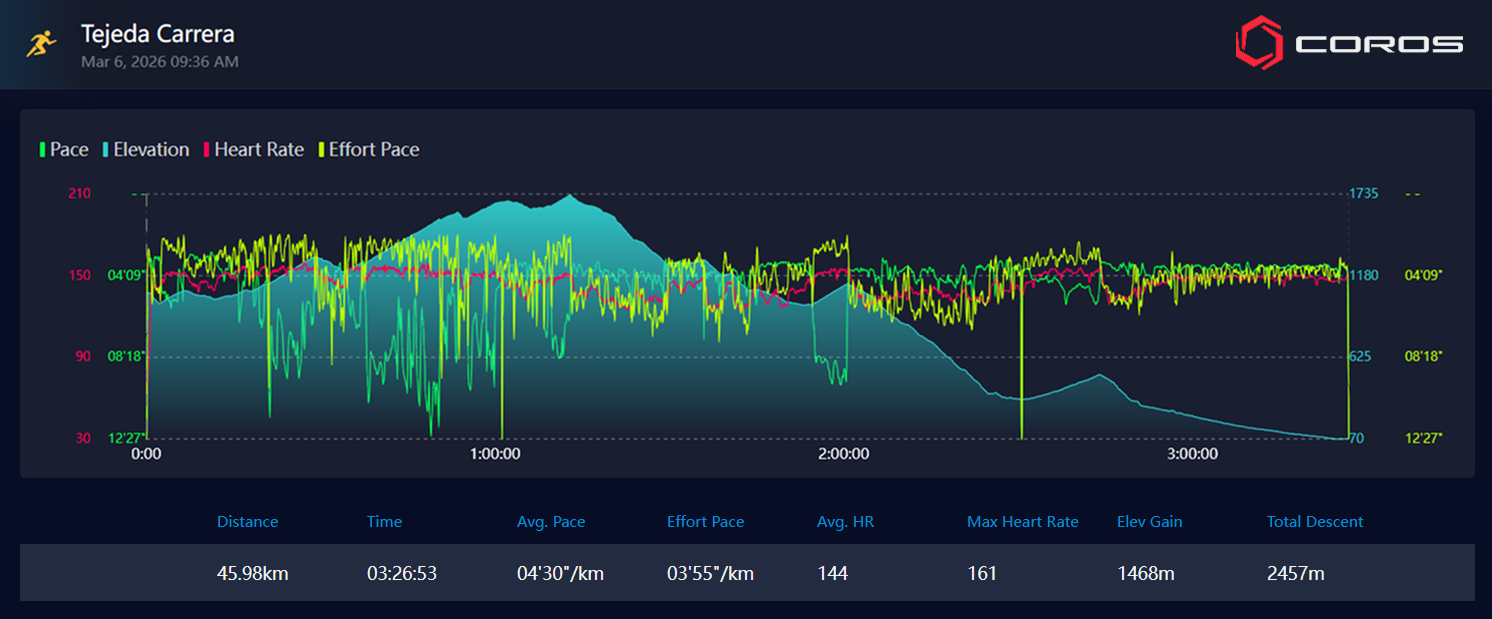This screenshot has height=619, width=1492.
Task: Select the Tejeda Carrera activity title
Action: tap(158, 34)
